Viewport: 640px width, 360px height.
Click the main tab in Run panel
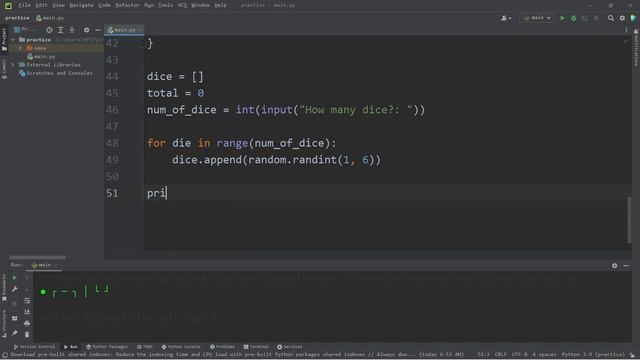(44, 265)
